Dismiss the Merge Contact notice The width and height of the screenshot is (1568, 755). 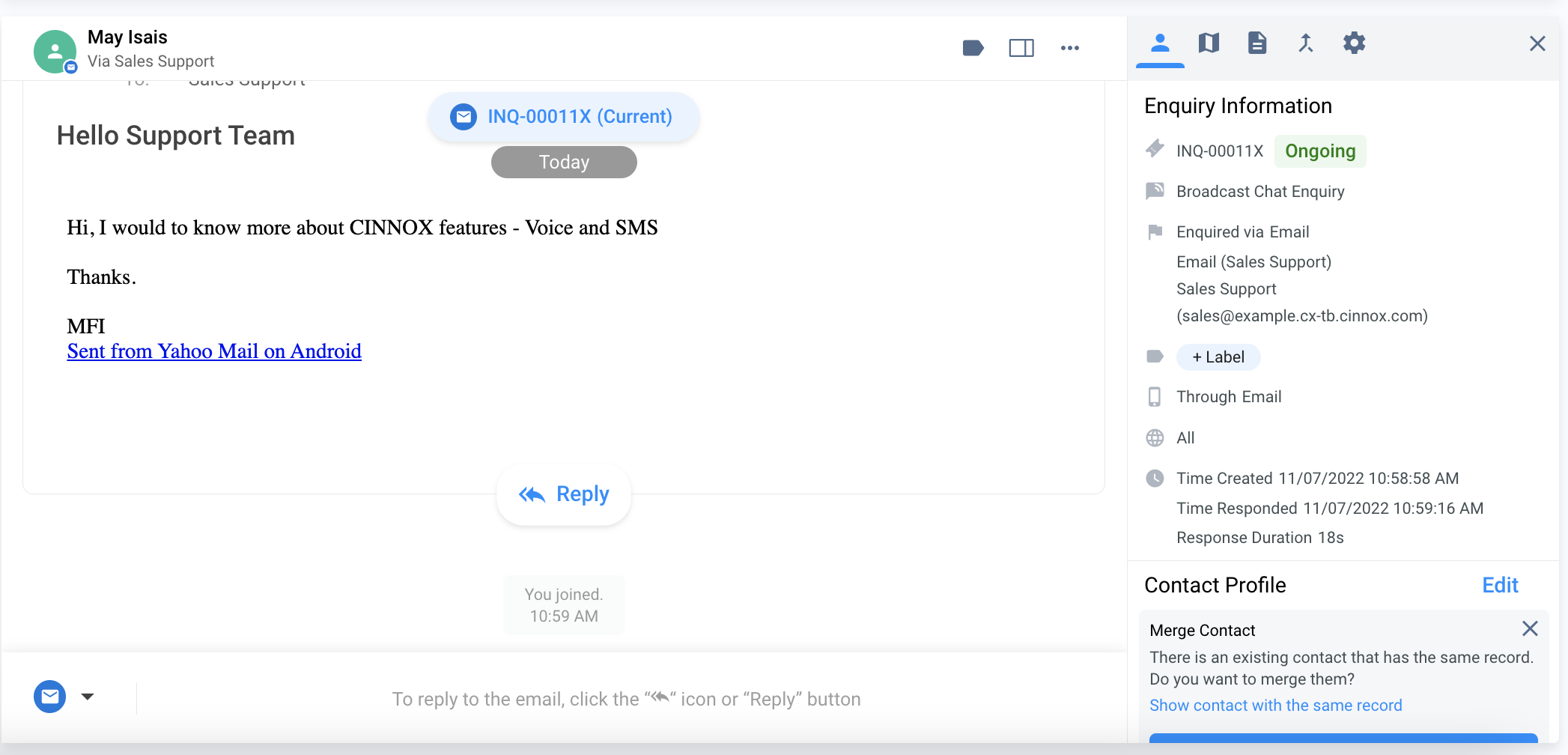[x=1530, y=628]
